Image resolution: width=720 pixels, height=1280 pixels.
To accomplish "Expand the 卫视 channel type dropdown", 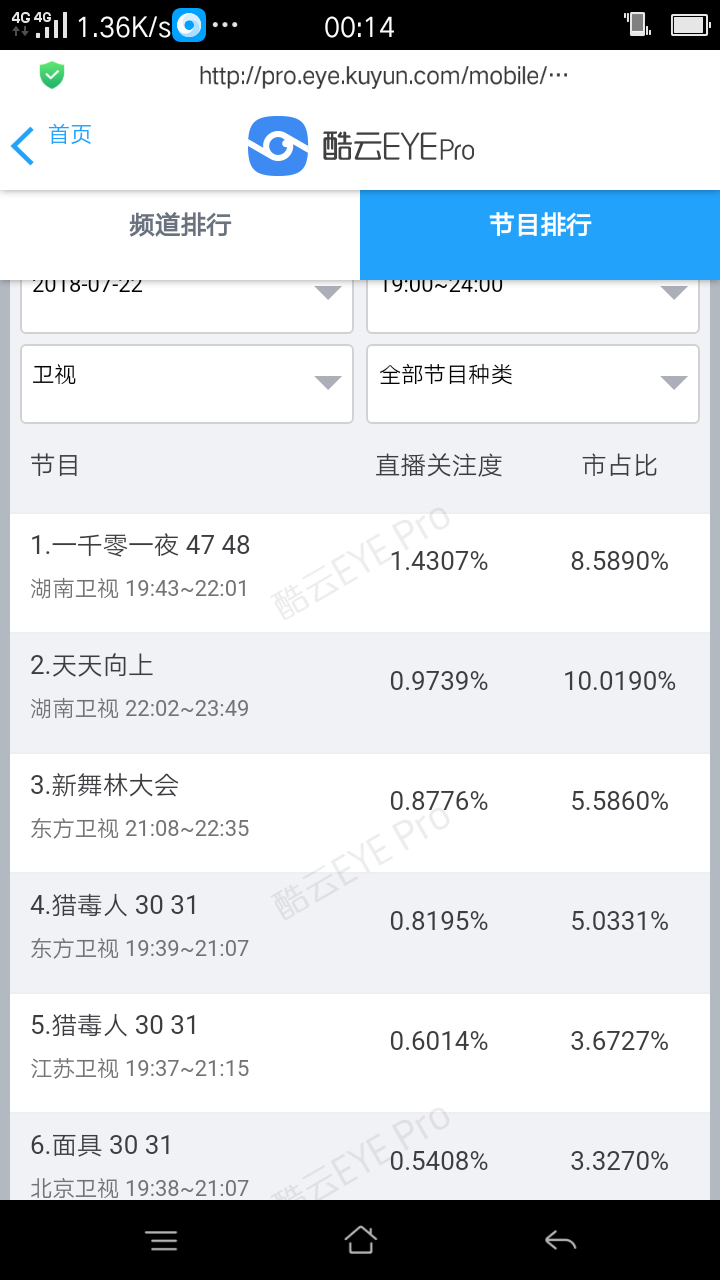I will 187,384.
